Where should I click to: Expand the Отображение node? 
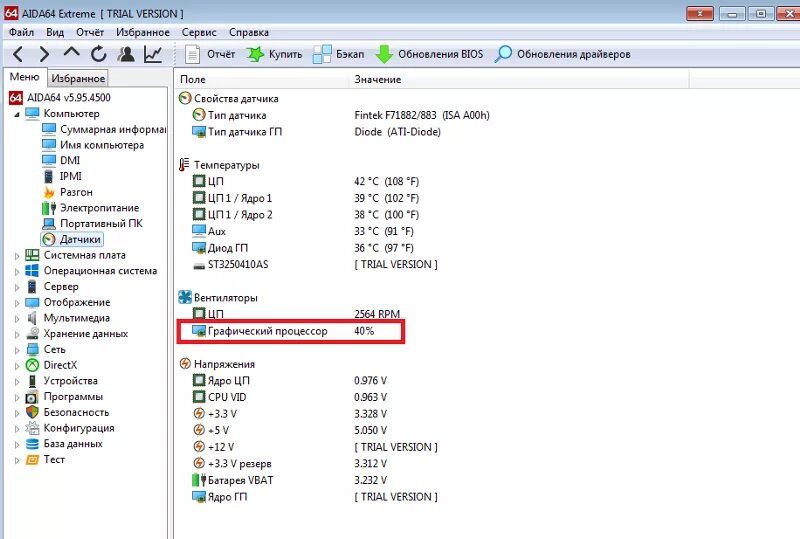[x=16, y=303]
